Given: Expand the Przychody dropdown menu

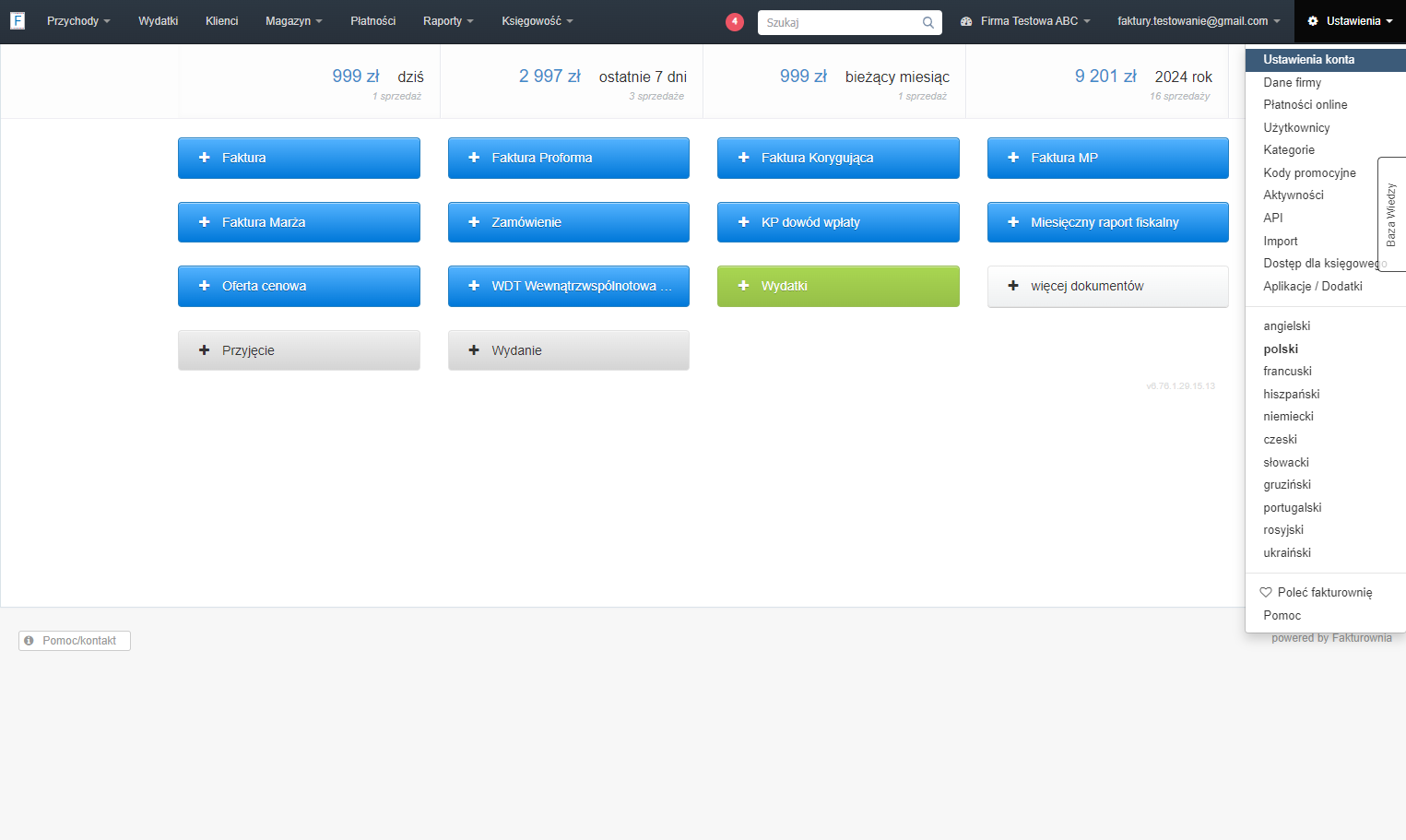Looking at the screenshot, I should click(78, 21).
